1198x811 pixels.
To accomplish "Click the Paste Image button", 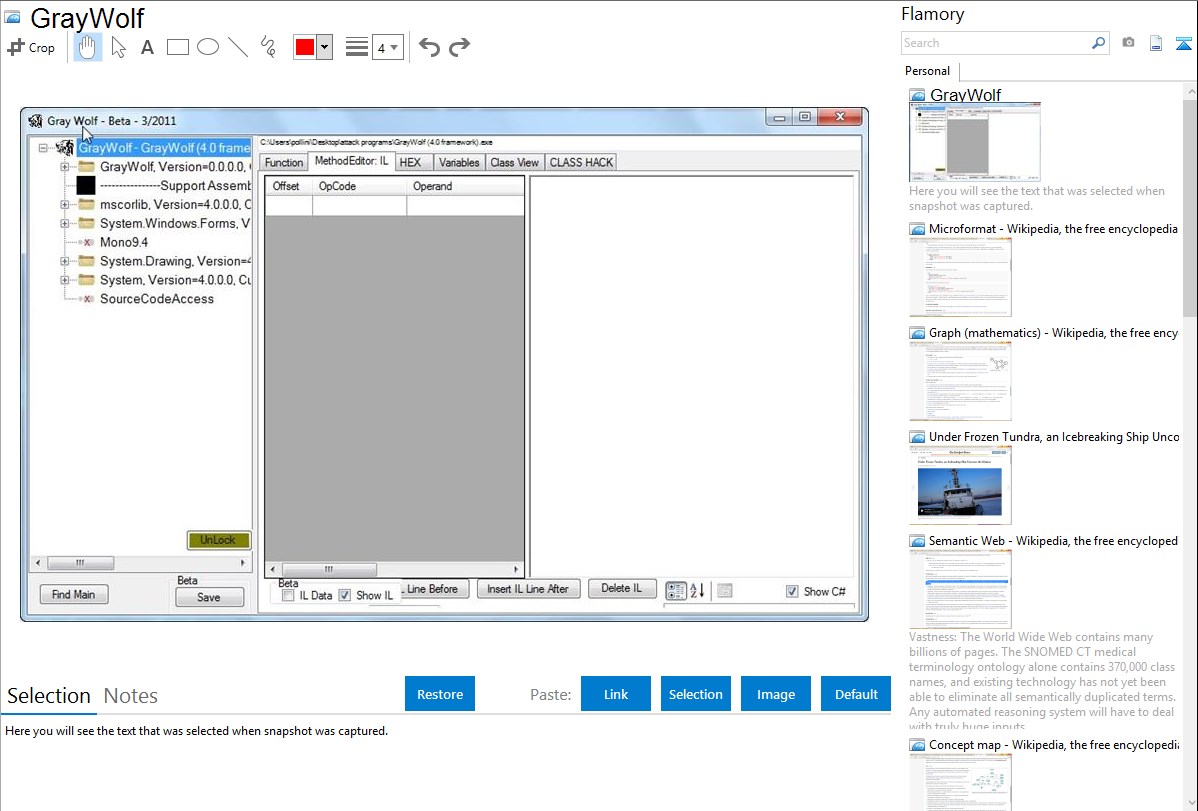I will 775,694.
